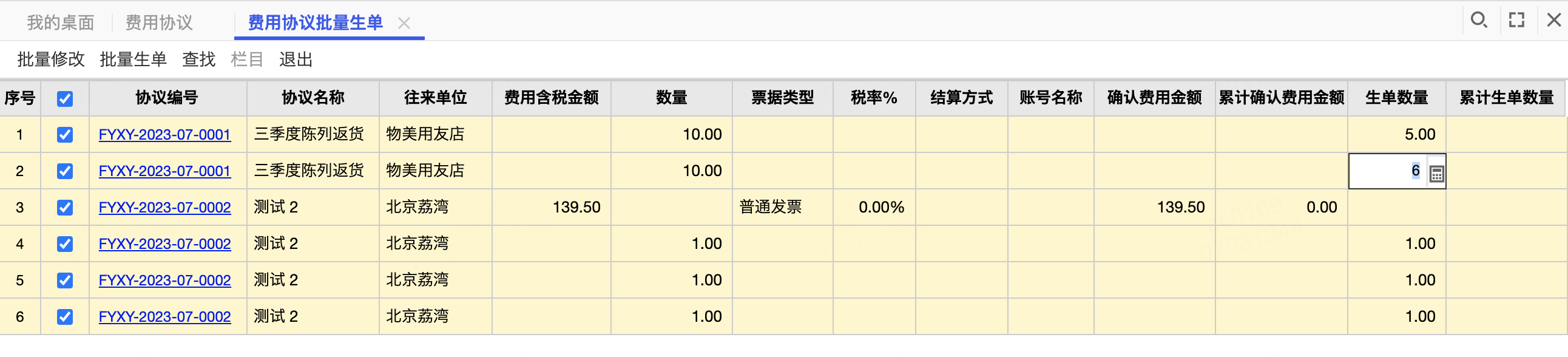Screen dimensions: 1568x357
Task: Toggle the select-all header checkbox
Action: (x=65, y=99)
